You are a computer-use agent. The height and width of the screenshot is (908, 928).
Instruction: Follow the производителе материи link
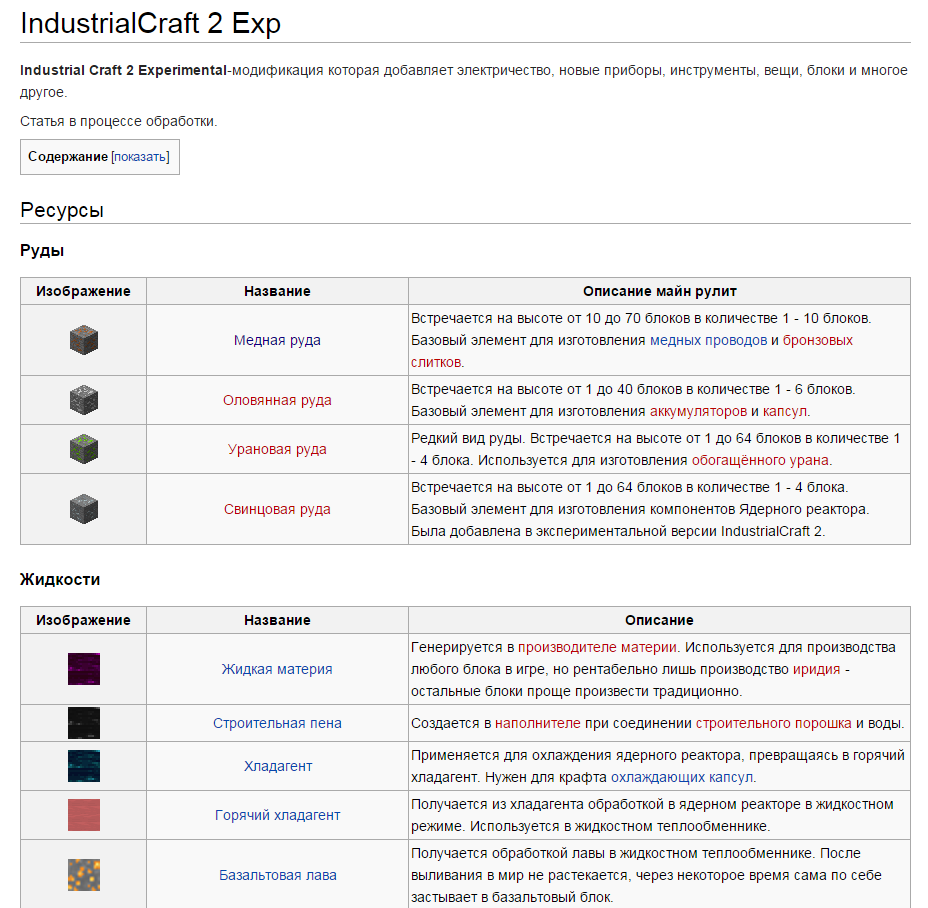coord(597,647)
